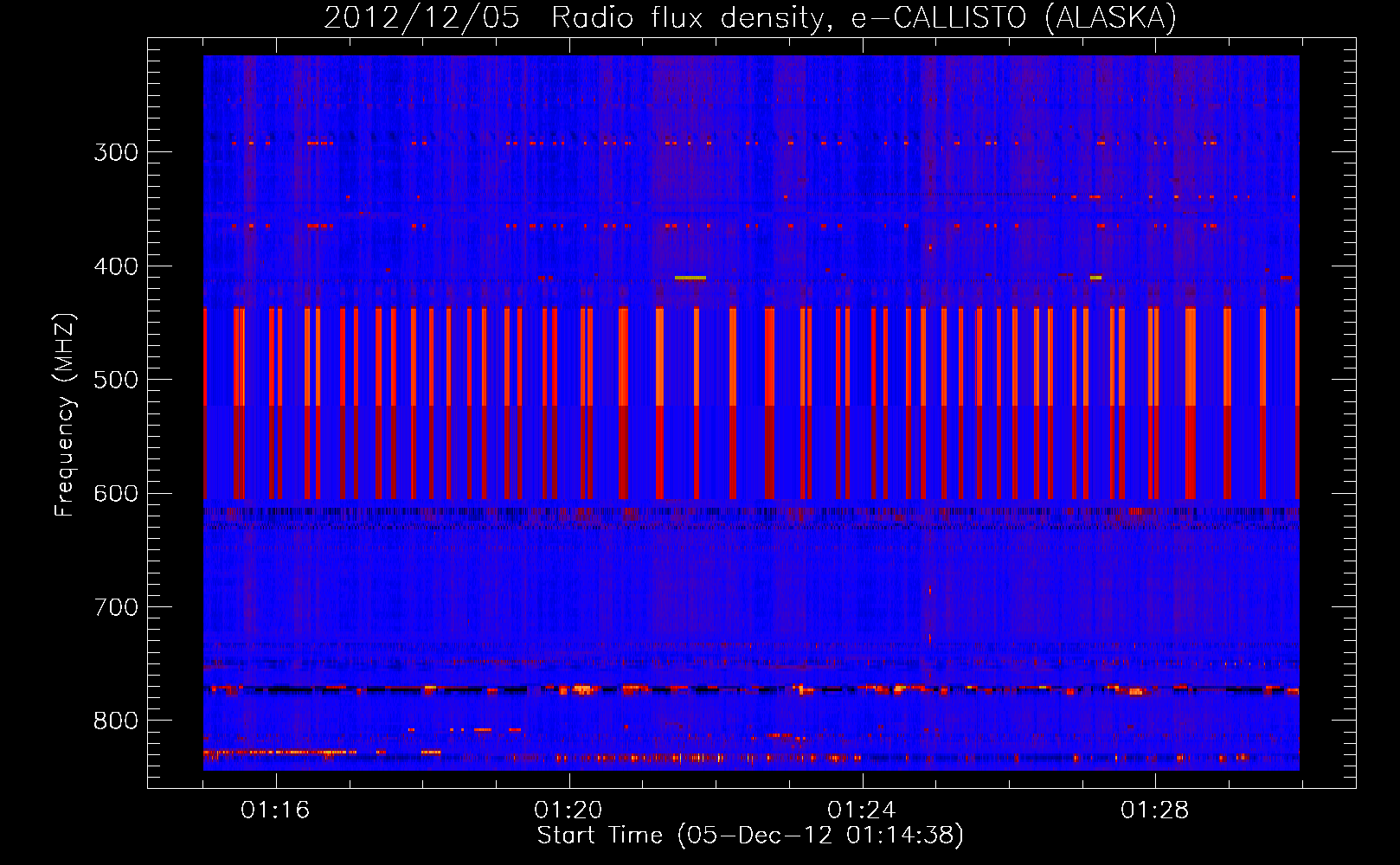Click the 01:16 time tick label
The width and height of the screenshot is (1400, 865).
coord(275,811)
